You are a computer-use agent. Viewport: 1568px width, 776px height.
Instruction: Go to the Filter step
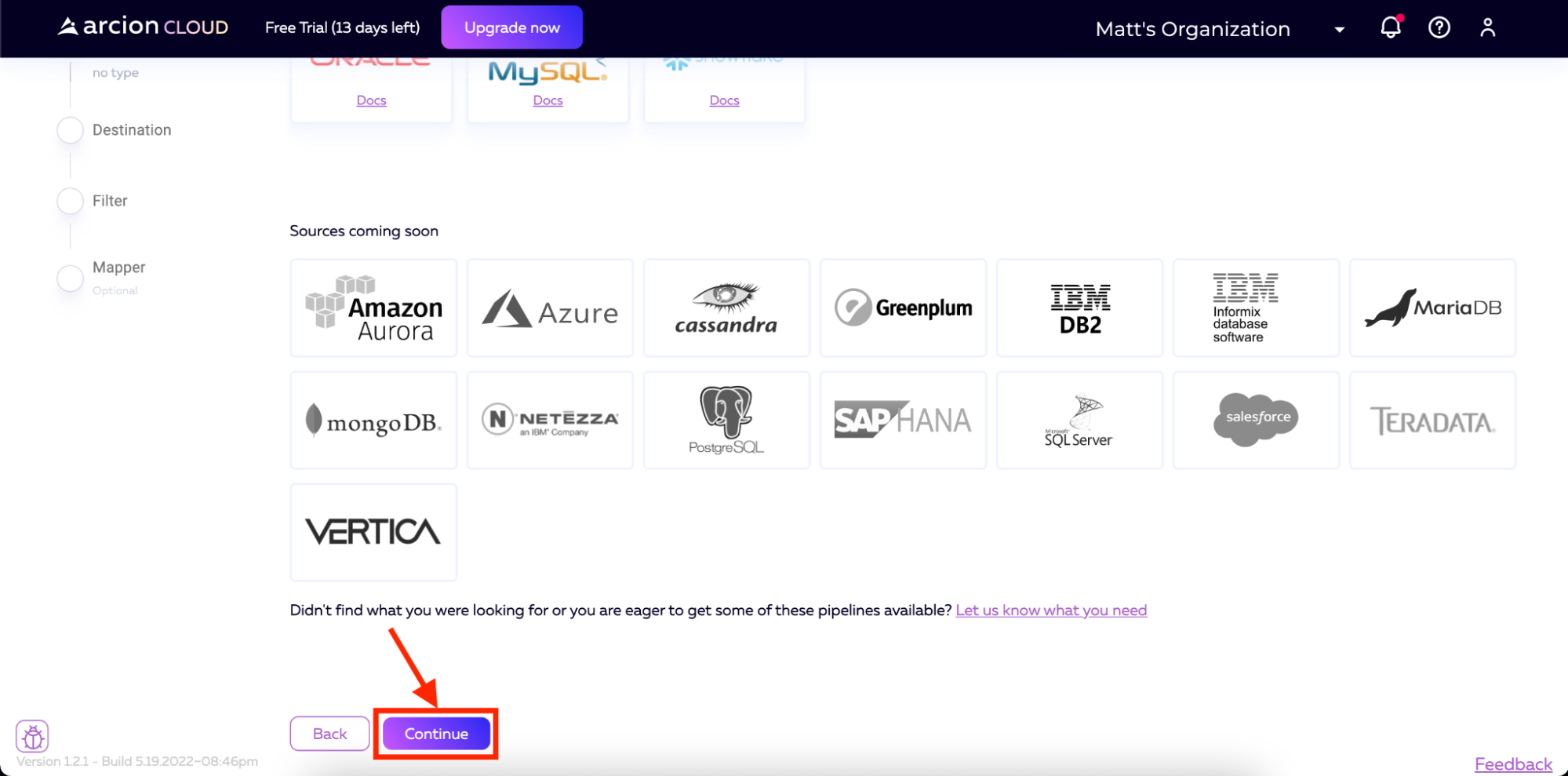point(93,201)
